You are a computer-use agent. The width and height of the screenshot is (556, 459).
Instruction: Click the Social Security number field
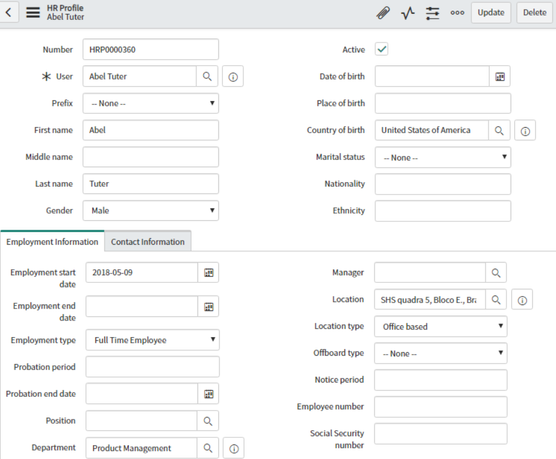pyautogui.click(x=441, y=434)
